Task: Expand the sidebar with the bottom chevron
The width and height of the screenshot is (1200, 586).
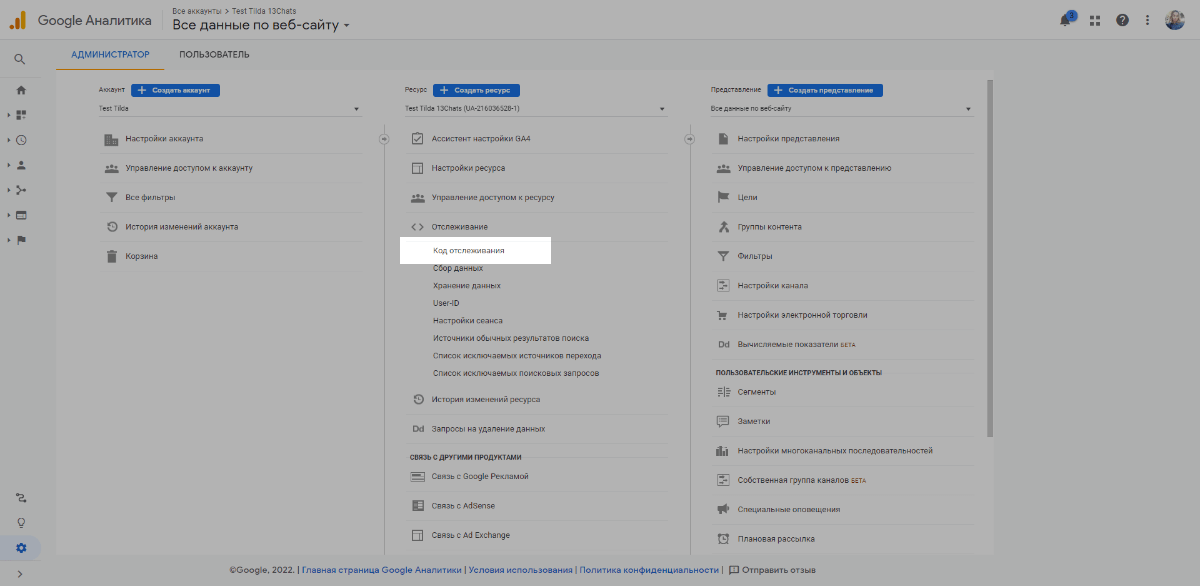Action: 21,574
